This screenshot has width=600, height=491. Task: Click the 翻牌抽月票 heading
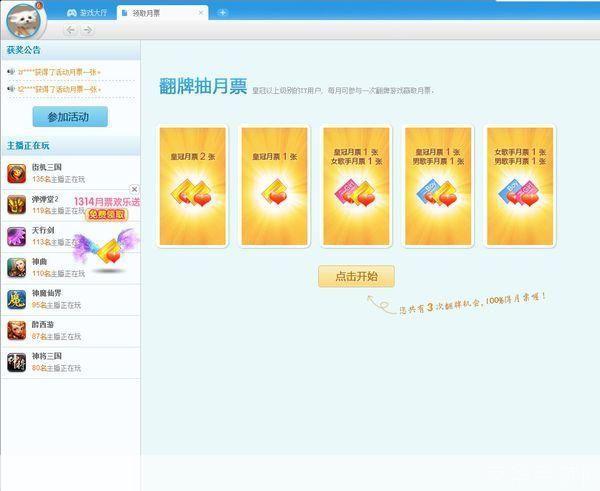pyautogui.click(x=203, y=86)
